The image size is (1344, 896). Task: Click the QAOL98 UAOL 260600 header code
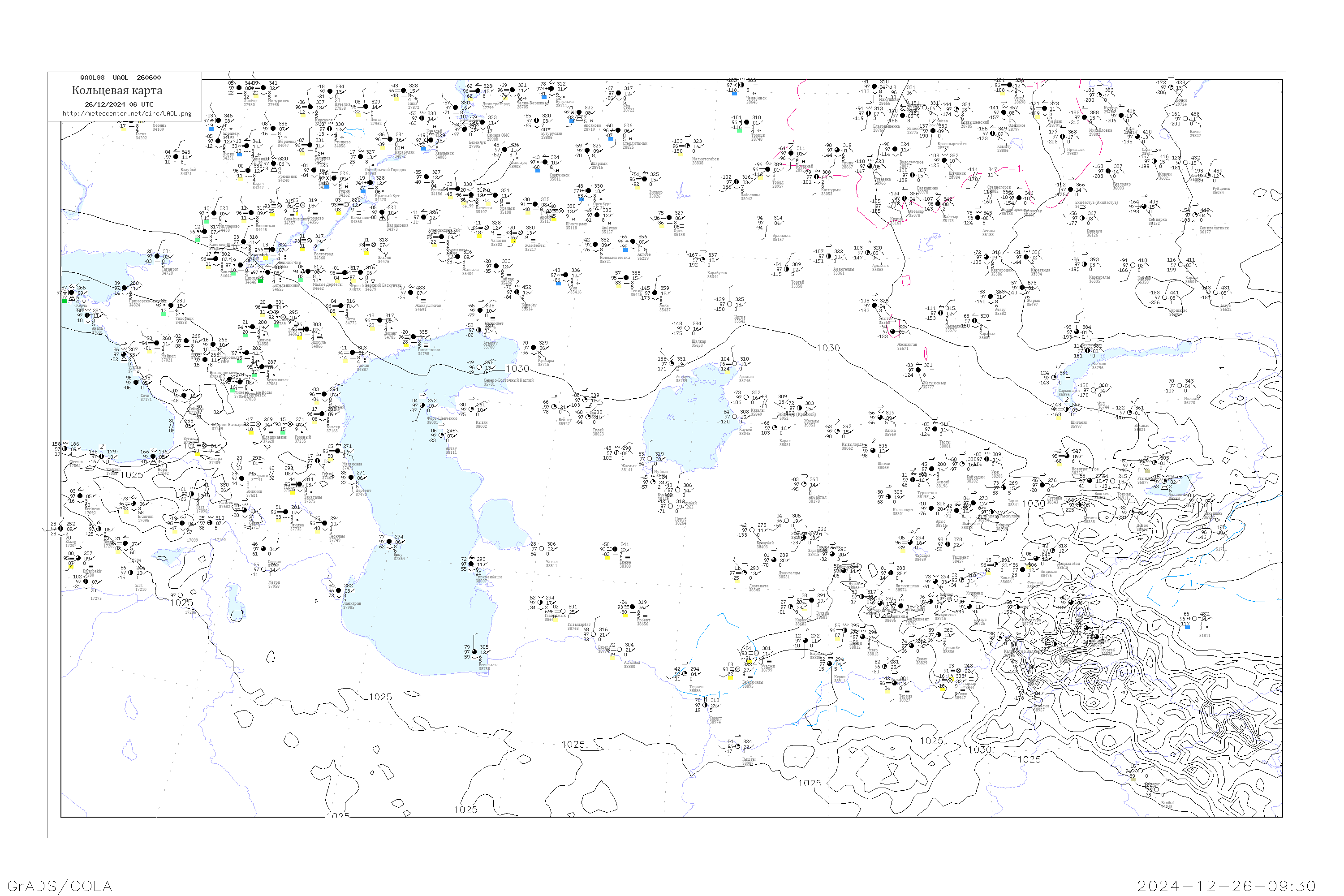point(121,78)
